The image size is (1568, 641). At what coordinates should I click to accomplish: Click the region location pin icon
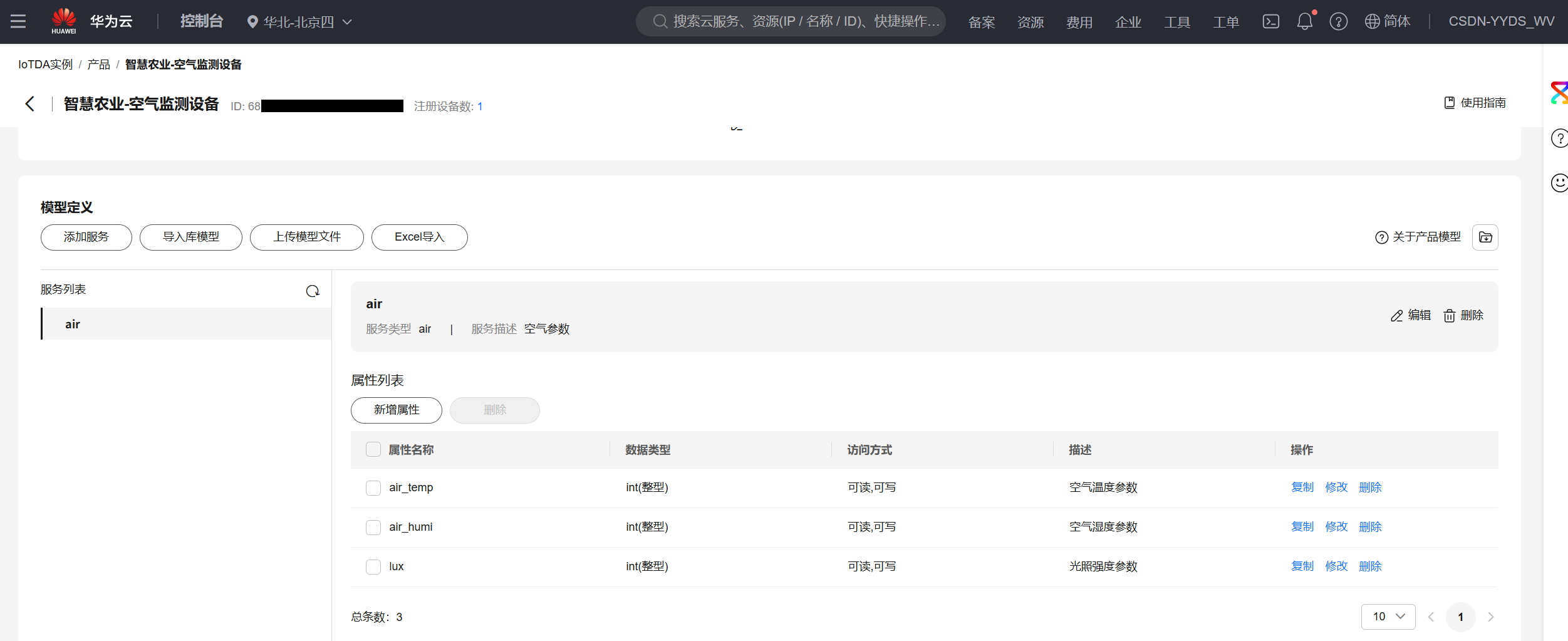click(x=252, y=22)
